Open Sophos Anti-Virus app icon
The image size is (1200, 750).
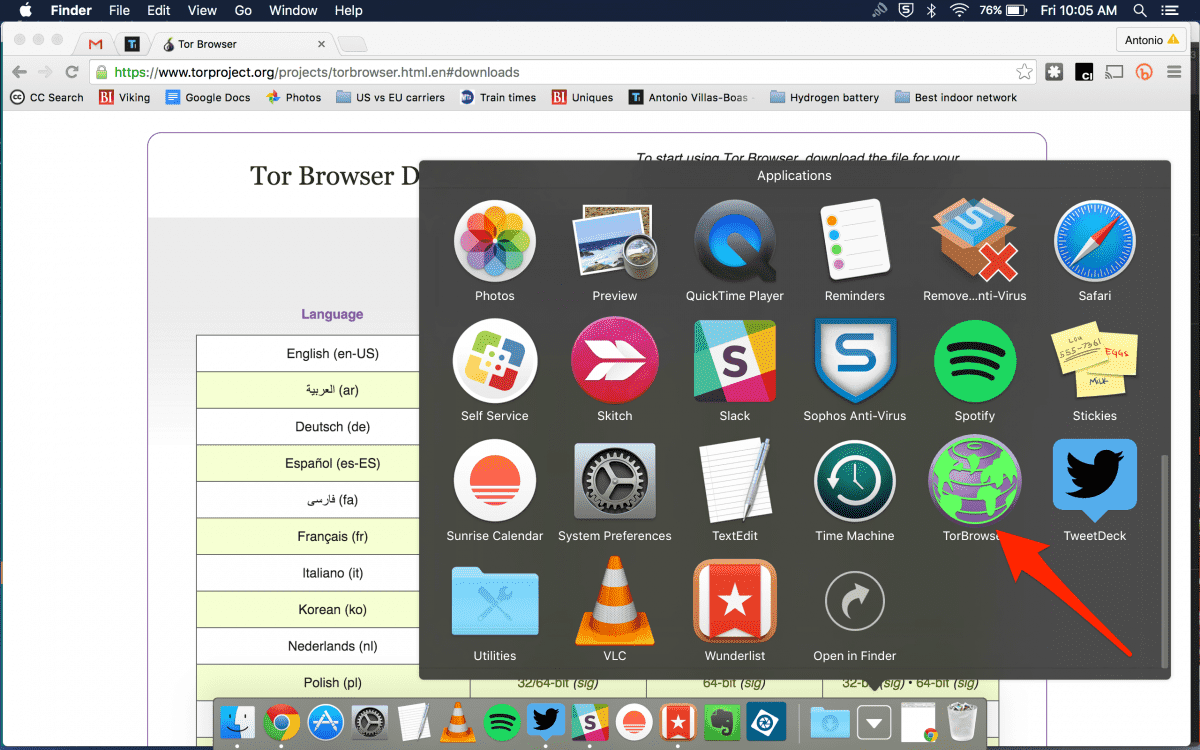pyautogui.click(x=854, y=362)
